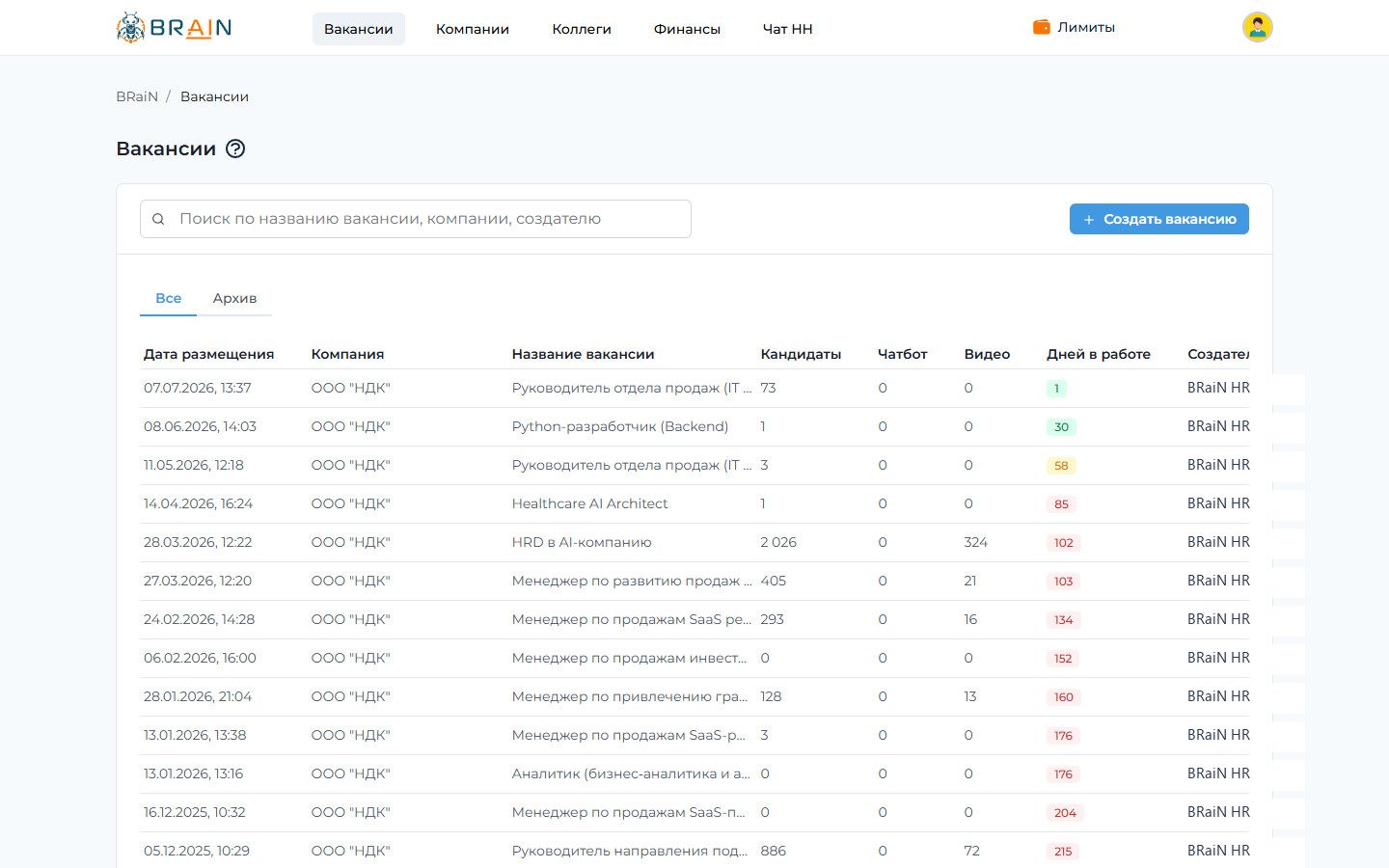This screenshot has height=868, width=1389.
Task: Open Healthcare AI Architect vacancy row
Action: 694,503
